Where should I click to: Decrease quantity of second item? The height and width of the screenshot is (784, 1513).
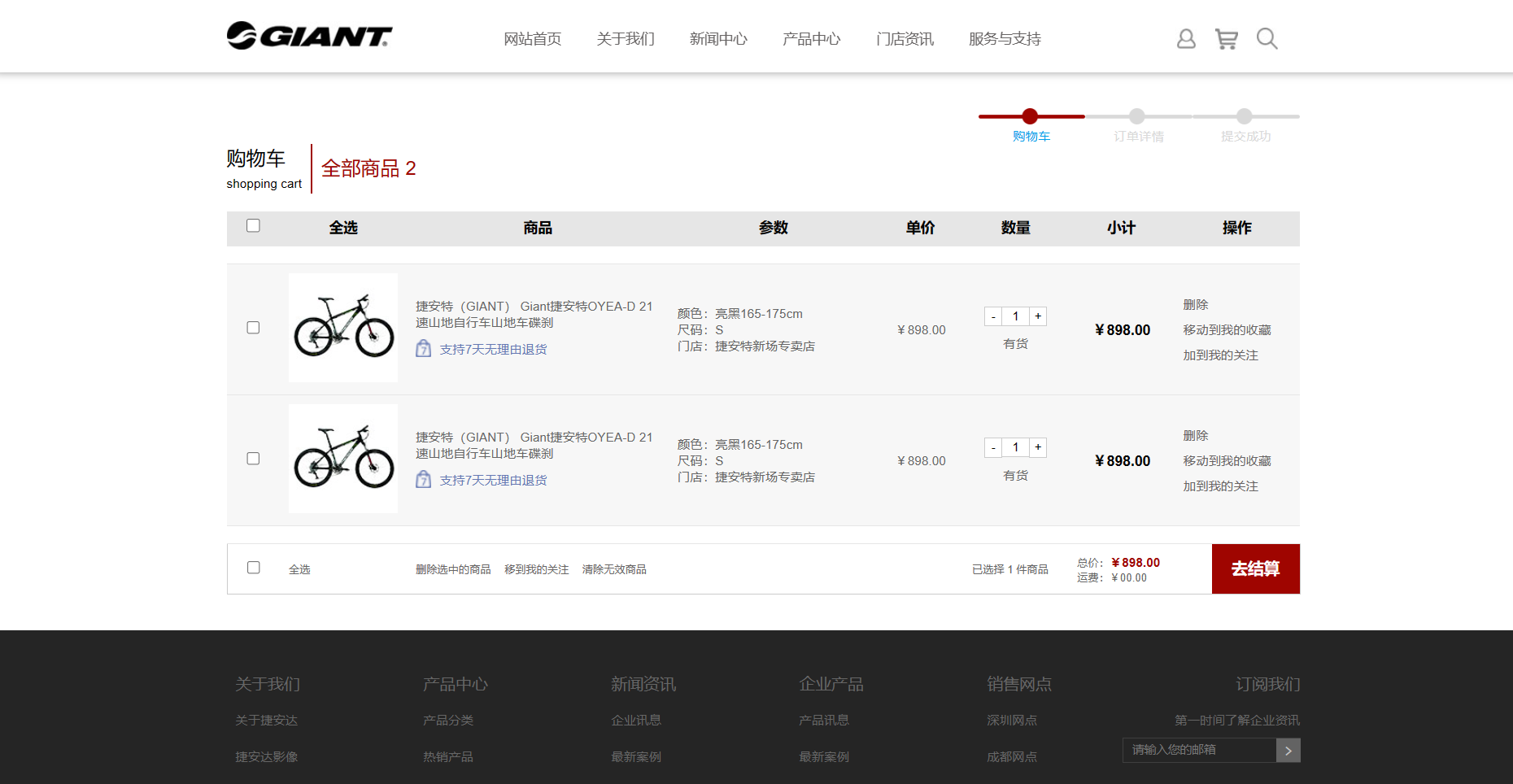tap(993, 447)
